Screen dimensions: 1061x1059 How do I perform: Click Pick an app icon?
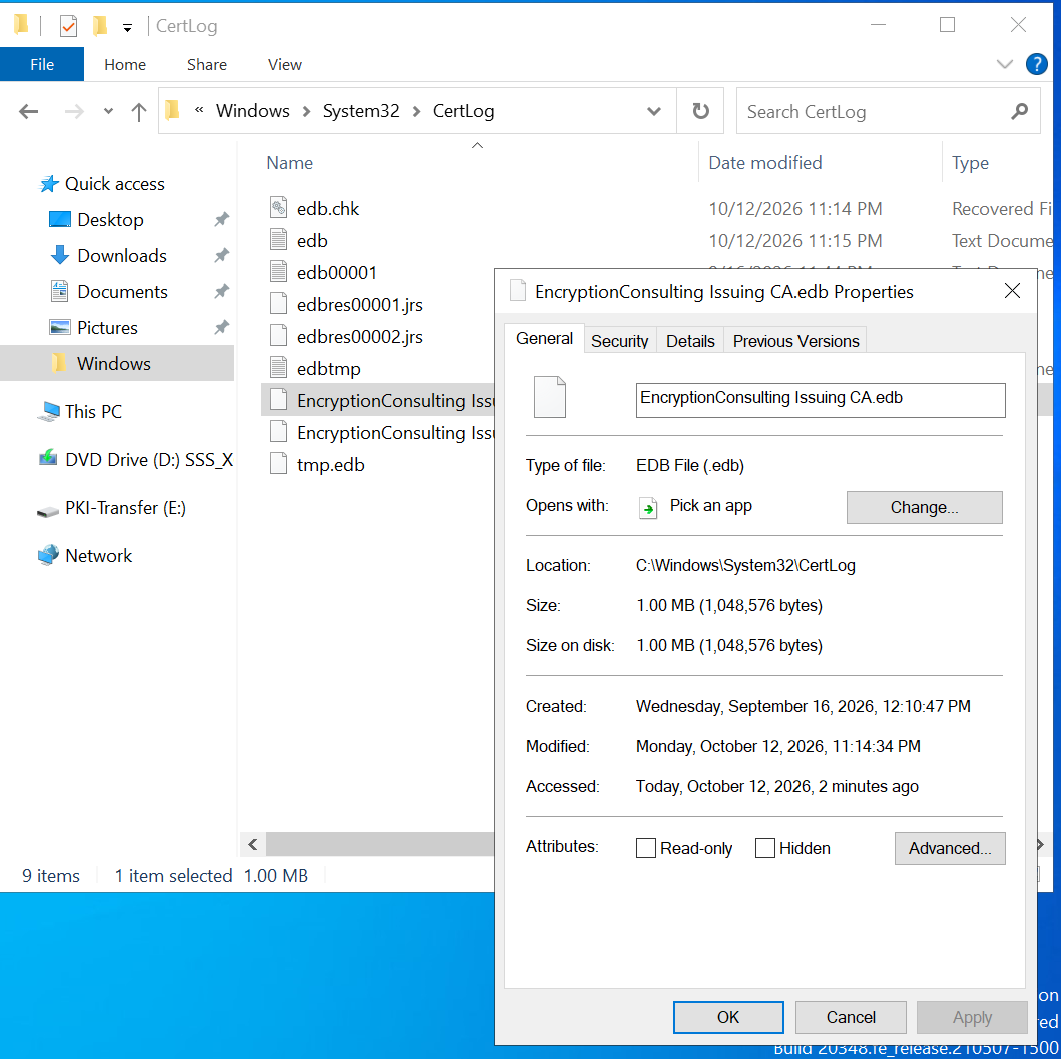pyautogui.click(x=648, y=508)
